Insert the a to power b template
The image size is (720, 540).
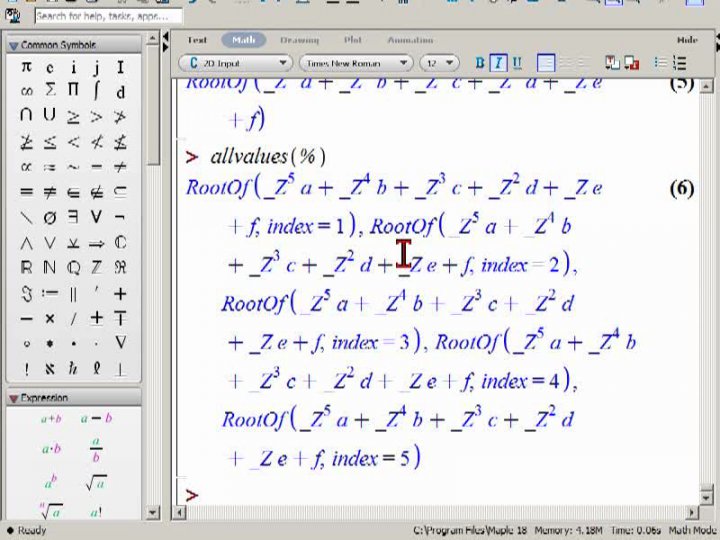tap(51, 482)
